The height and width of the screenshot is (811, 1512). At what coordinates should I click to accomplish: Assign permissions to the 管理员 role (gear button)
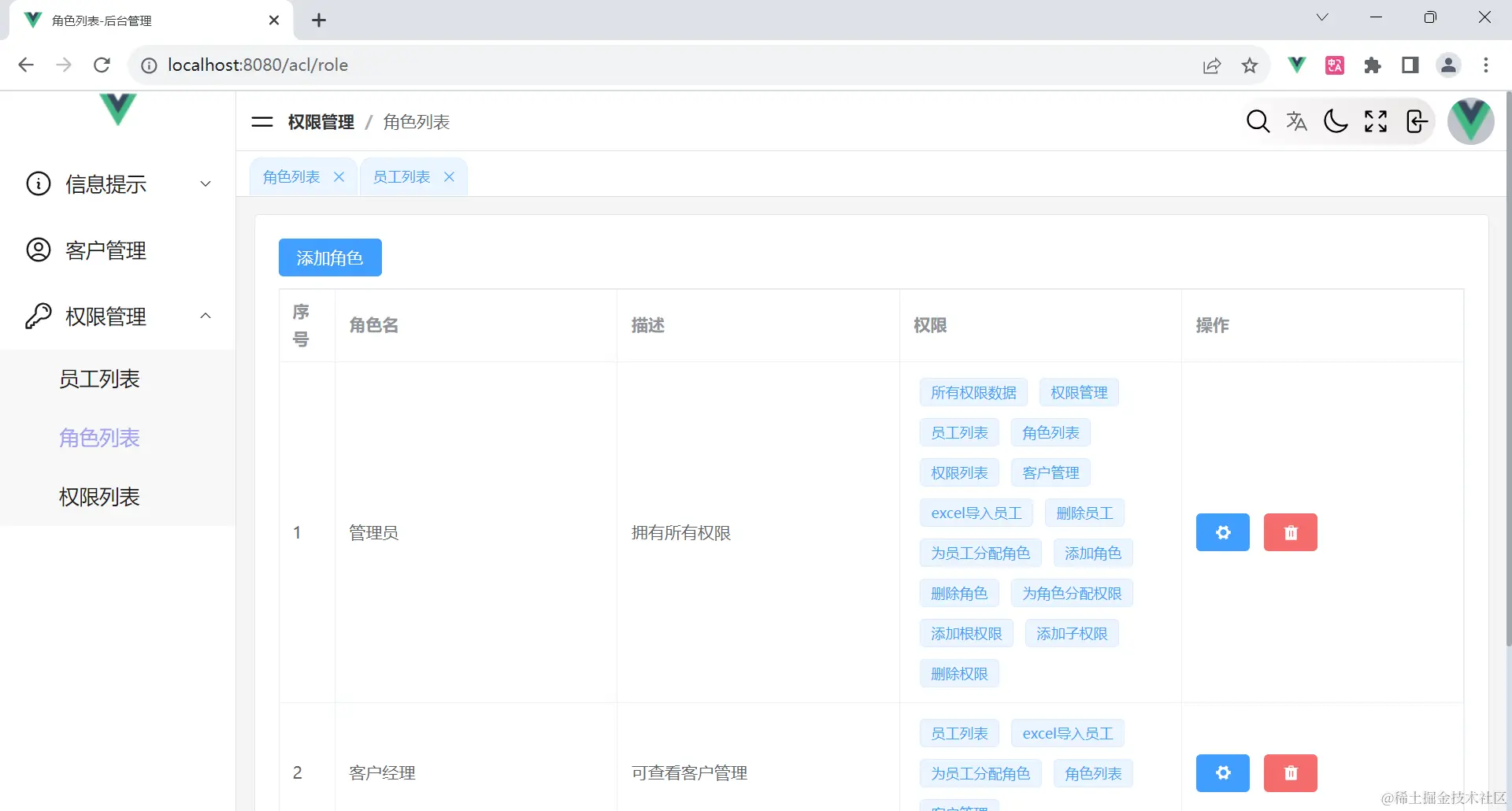coord(1223,532)
